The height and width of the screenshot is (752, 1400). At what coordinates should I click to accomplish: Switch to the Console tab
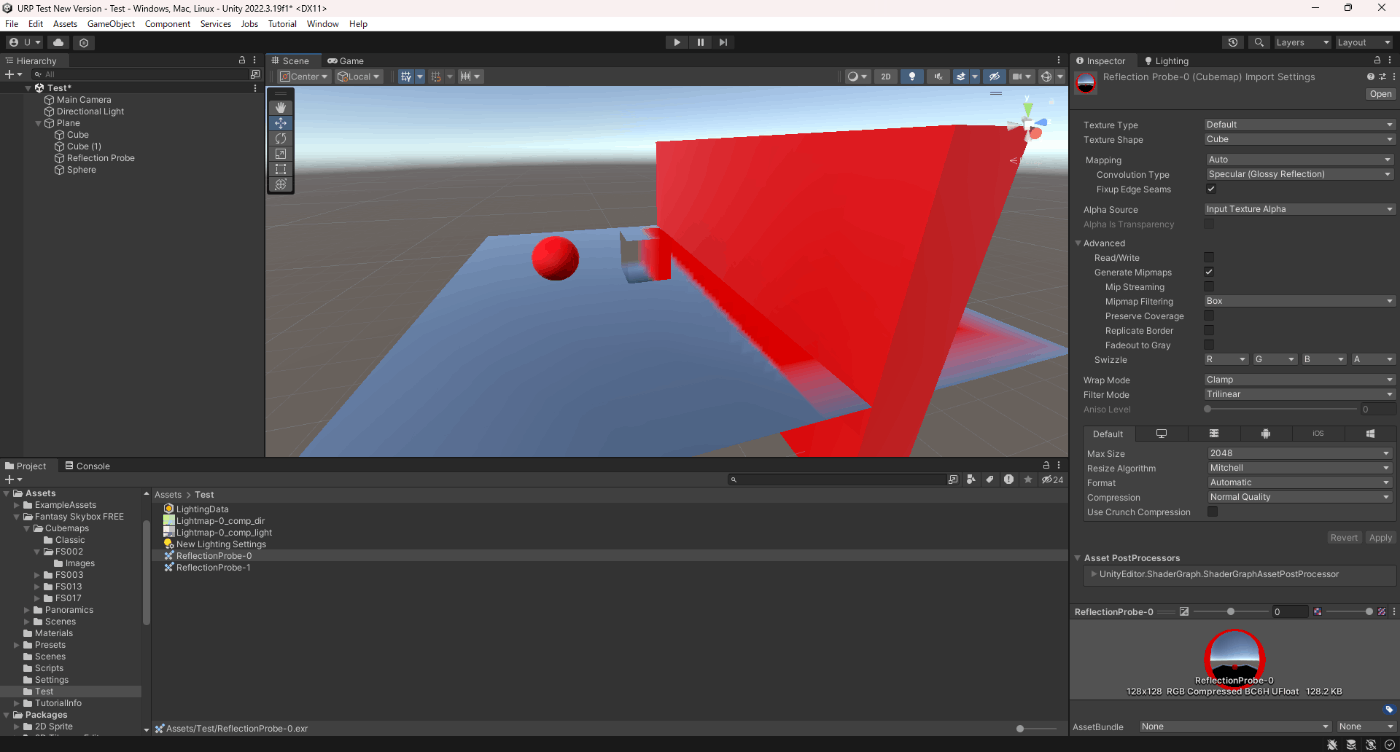(x=87, y=466)
